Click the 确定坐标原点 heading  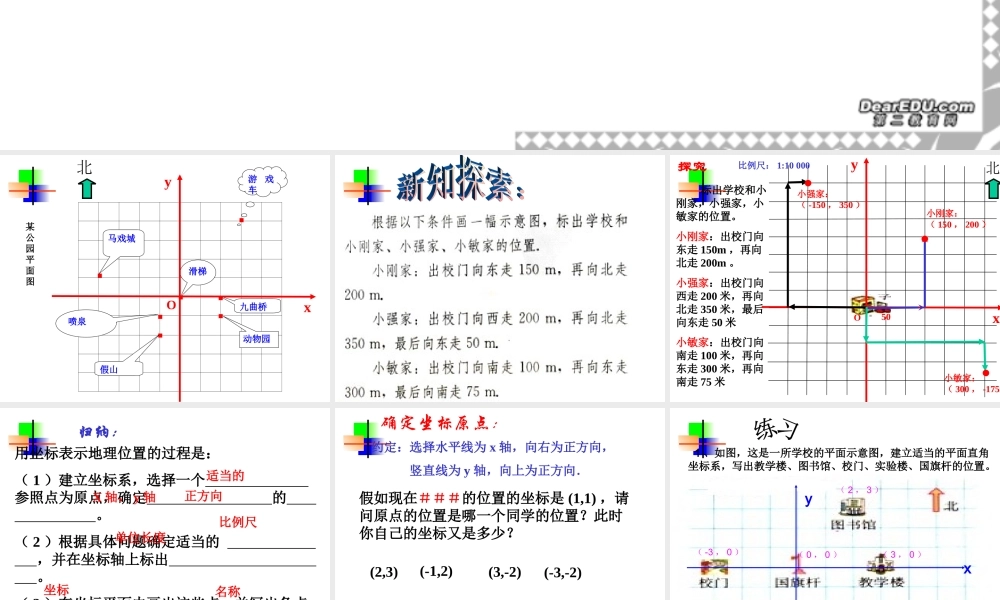pyautogui.click(x=440, y=422)
